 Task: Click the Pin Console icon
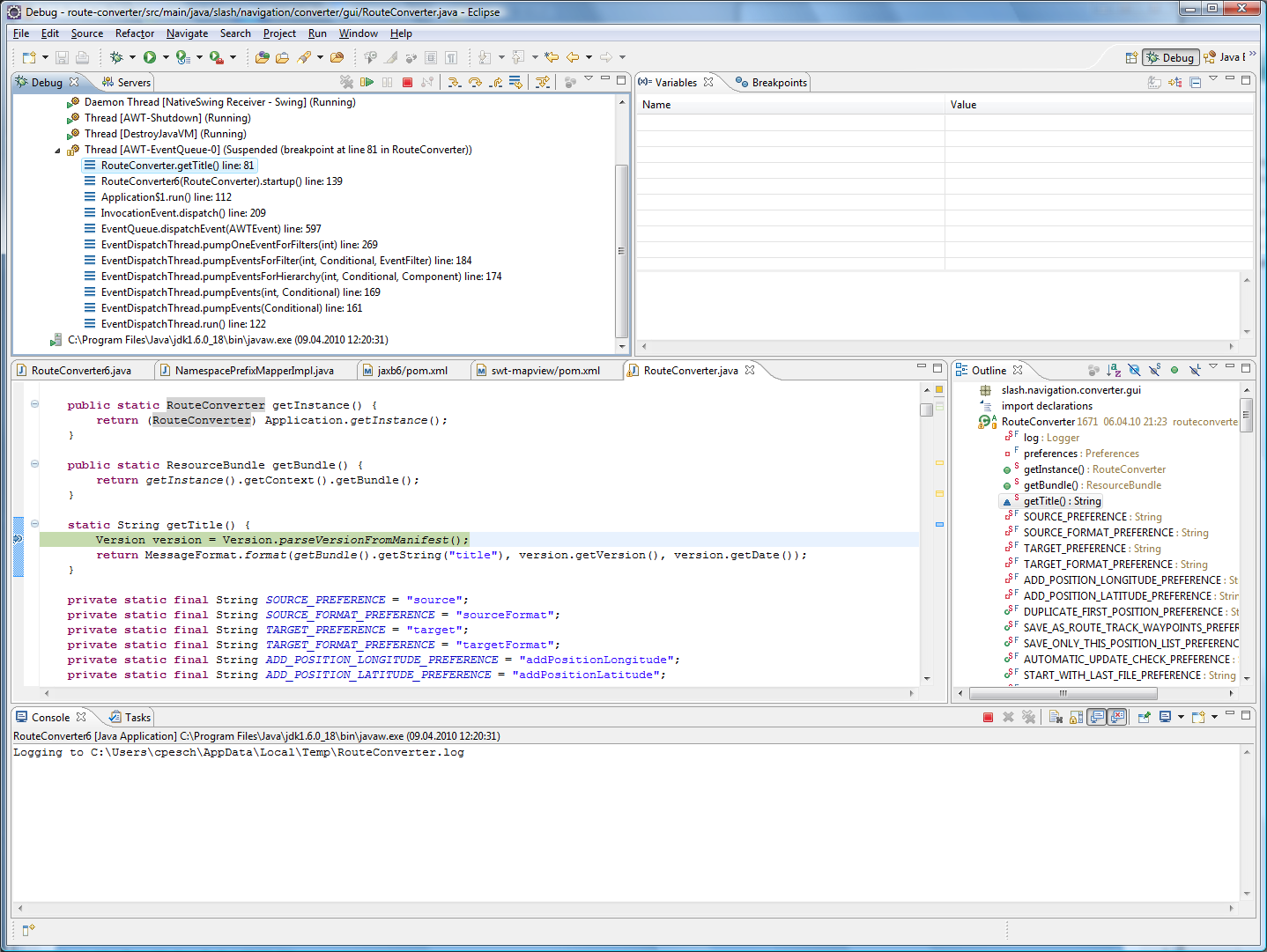tap(1144, 717)
